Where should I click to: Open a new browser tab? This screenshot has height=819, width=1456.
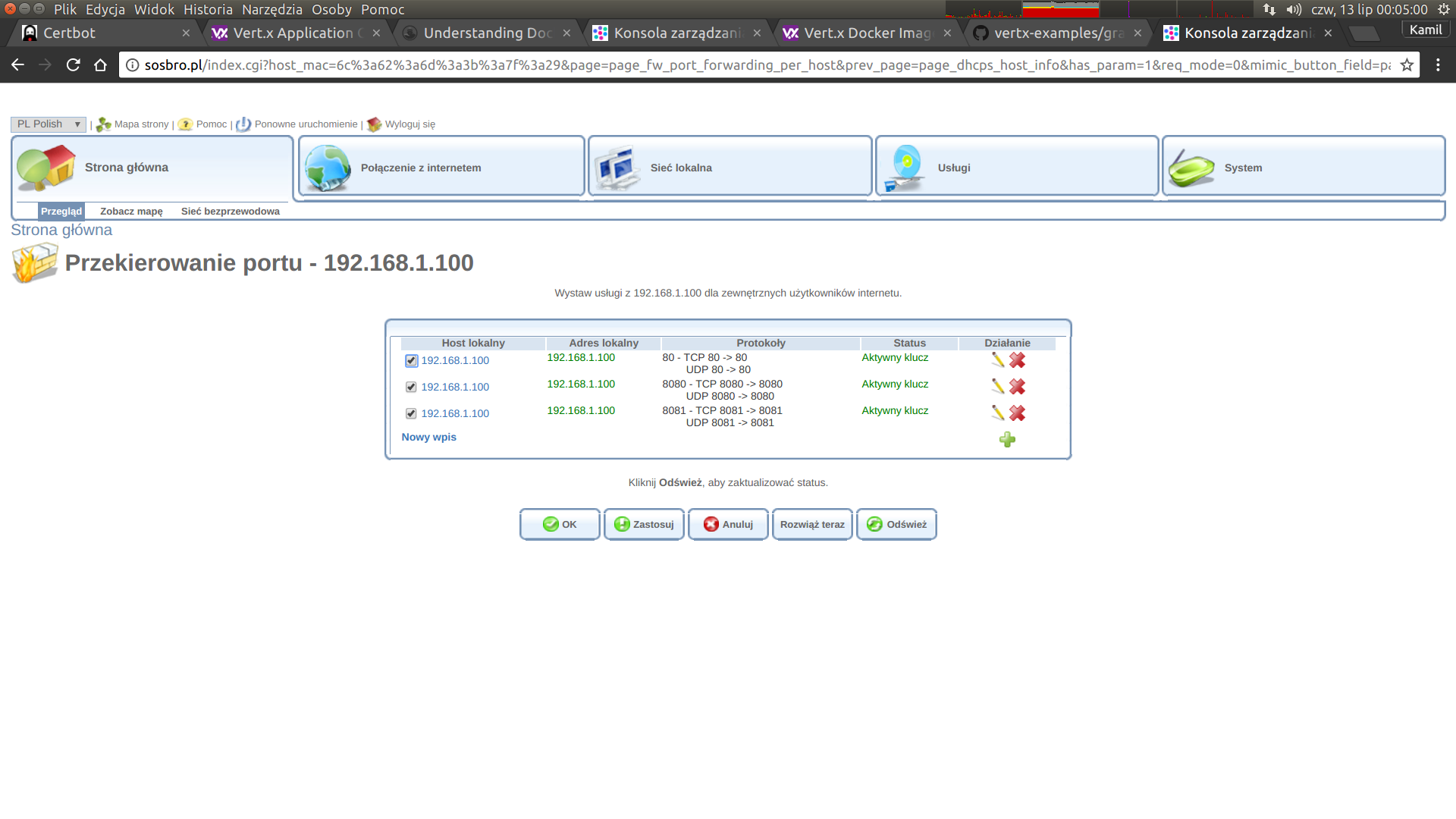(1363, 33)
